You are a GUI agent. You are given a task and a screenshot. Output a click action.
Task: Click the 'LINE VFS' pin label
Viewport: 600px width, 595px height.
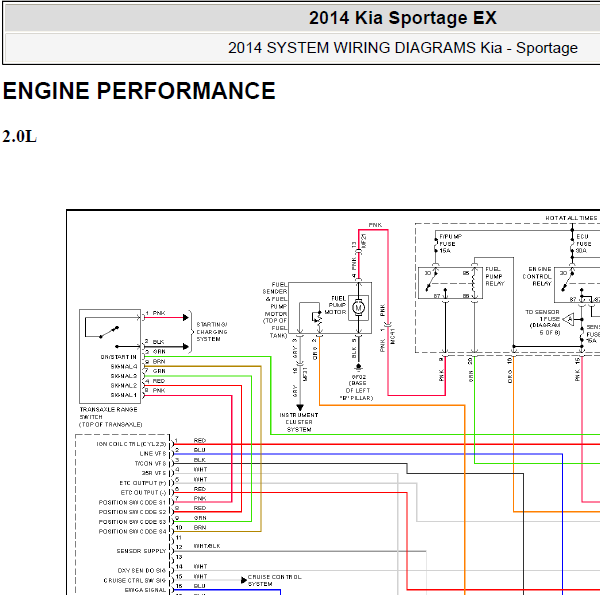point(153,454)
